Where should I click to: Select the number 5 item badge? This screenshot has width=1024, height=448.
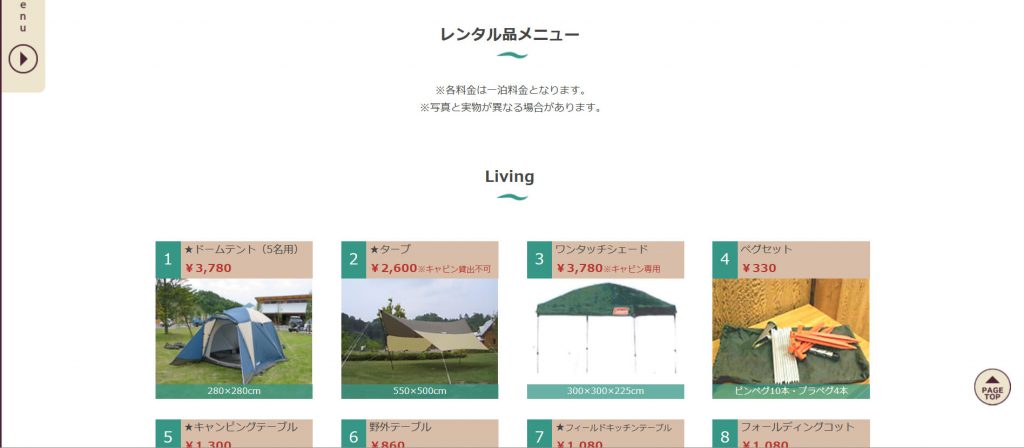[168, 434]
